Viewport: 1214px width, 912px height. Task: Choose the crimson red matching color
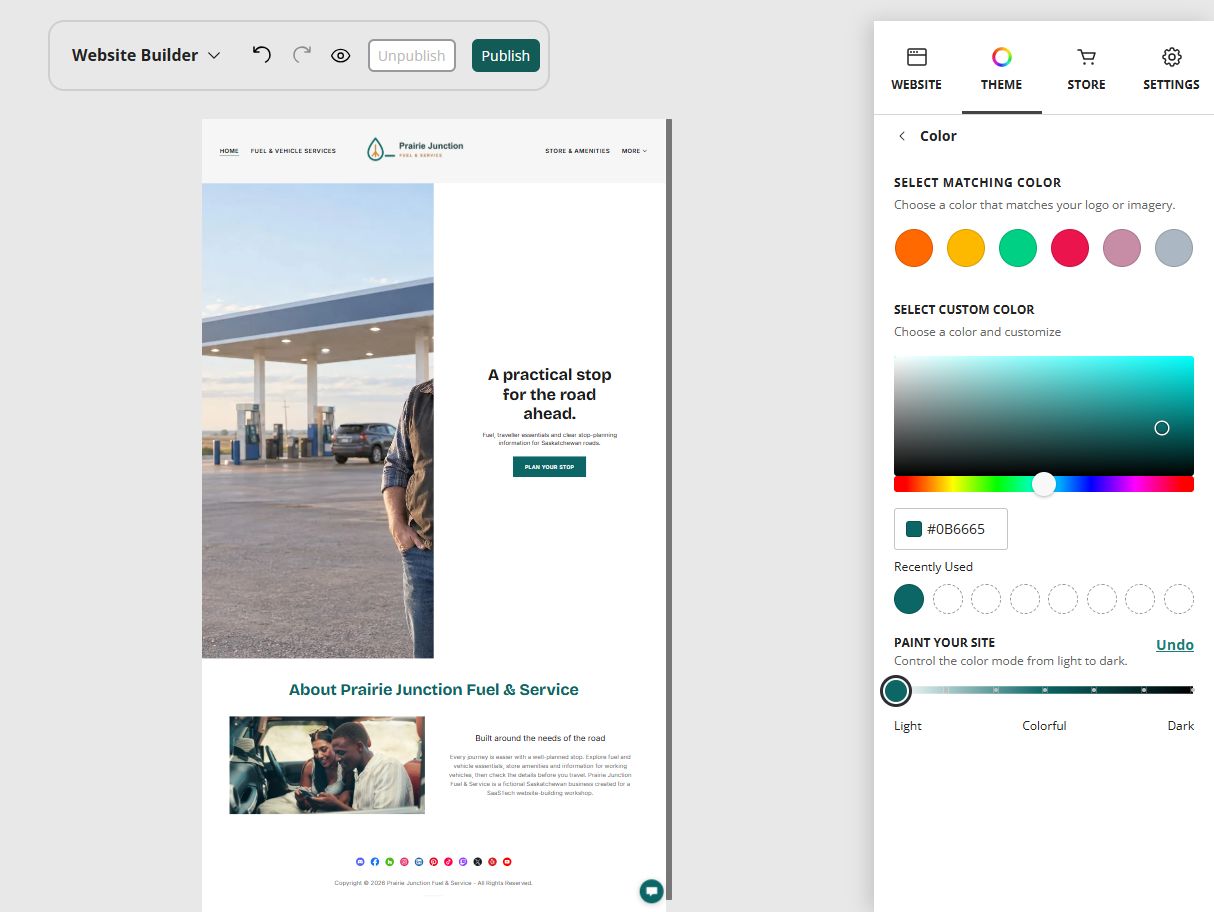tap(1070, 248)
